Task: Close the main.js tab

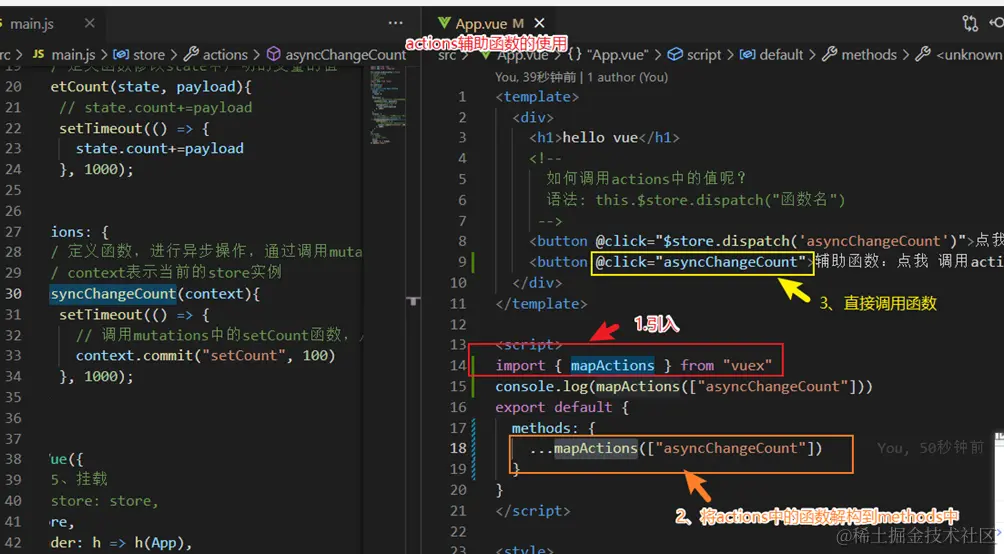Action: point(90,23)
